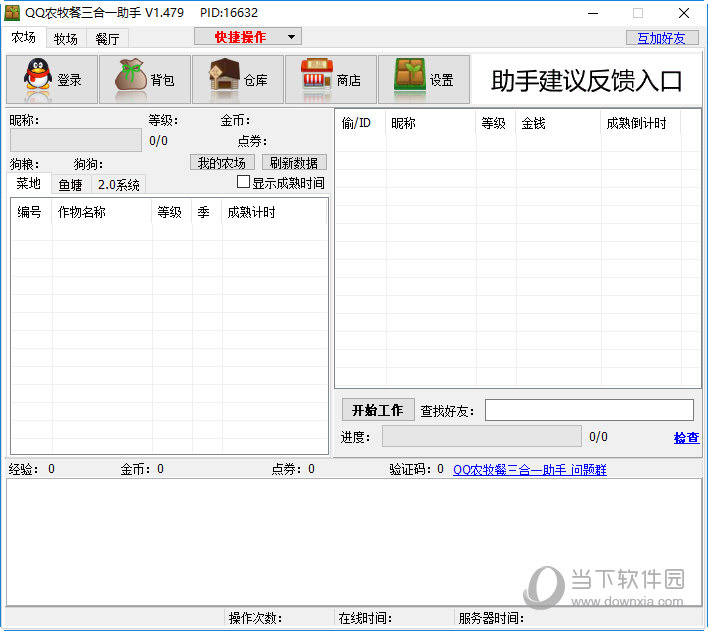
Task: Click the 成熟倒计时 column header
Action: 641,123
